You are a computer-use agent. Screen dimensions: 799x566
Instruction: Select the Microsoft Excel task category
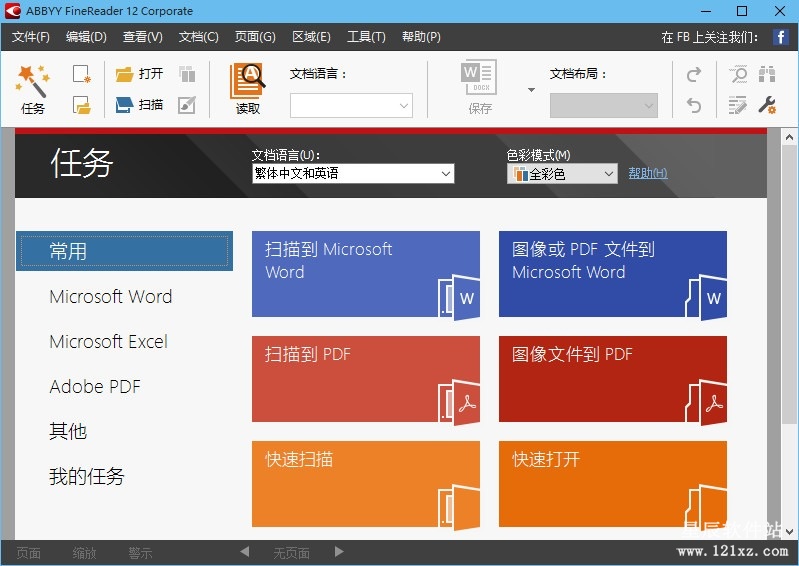coord(109,341)
